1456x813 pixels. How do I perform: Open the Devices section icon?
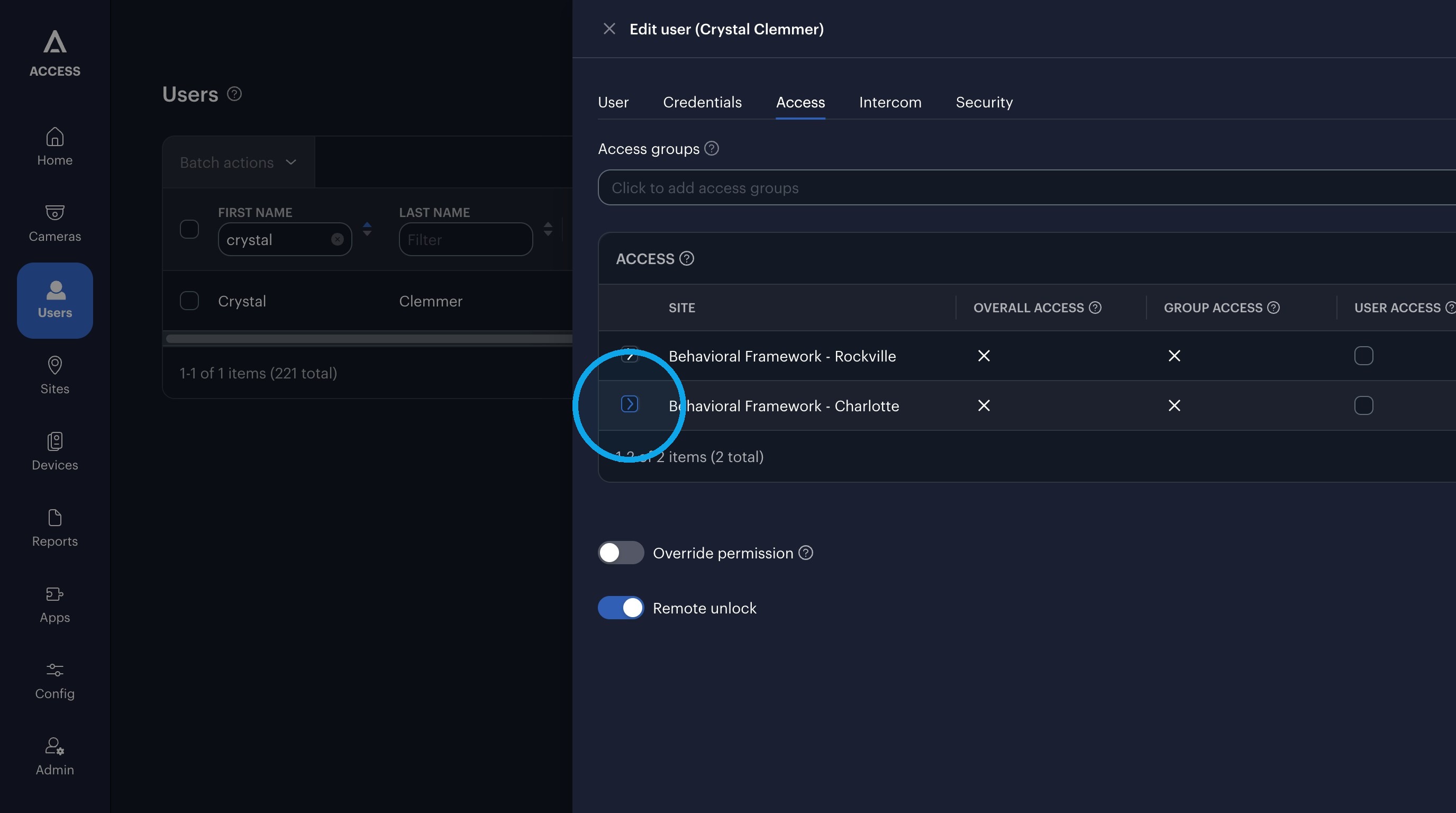(x=55, y=441)
